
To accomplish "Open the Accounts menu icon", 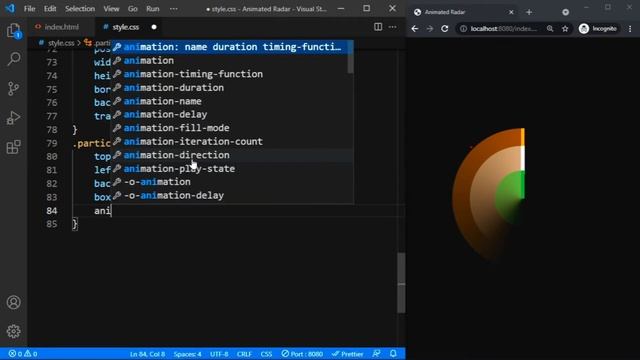I will click(x=13, y=302).
